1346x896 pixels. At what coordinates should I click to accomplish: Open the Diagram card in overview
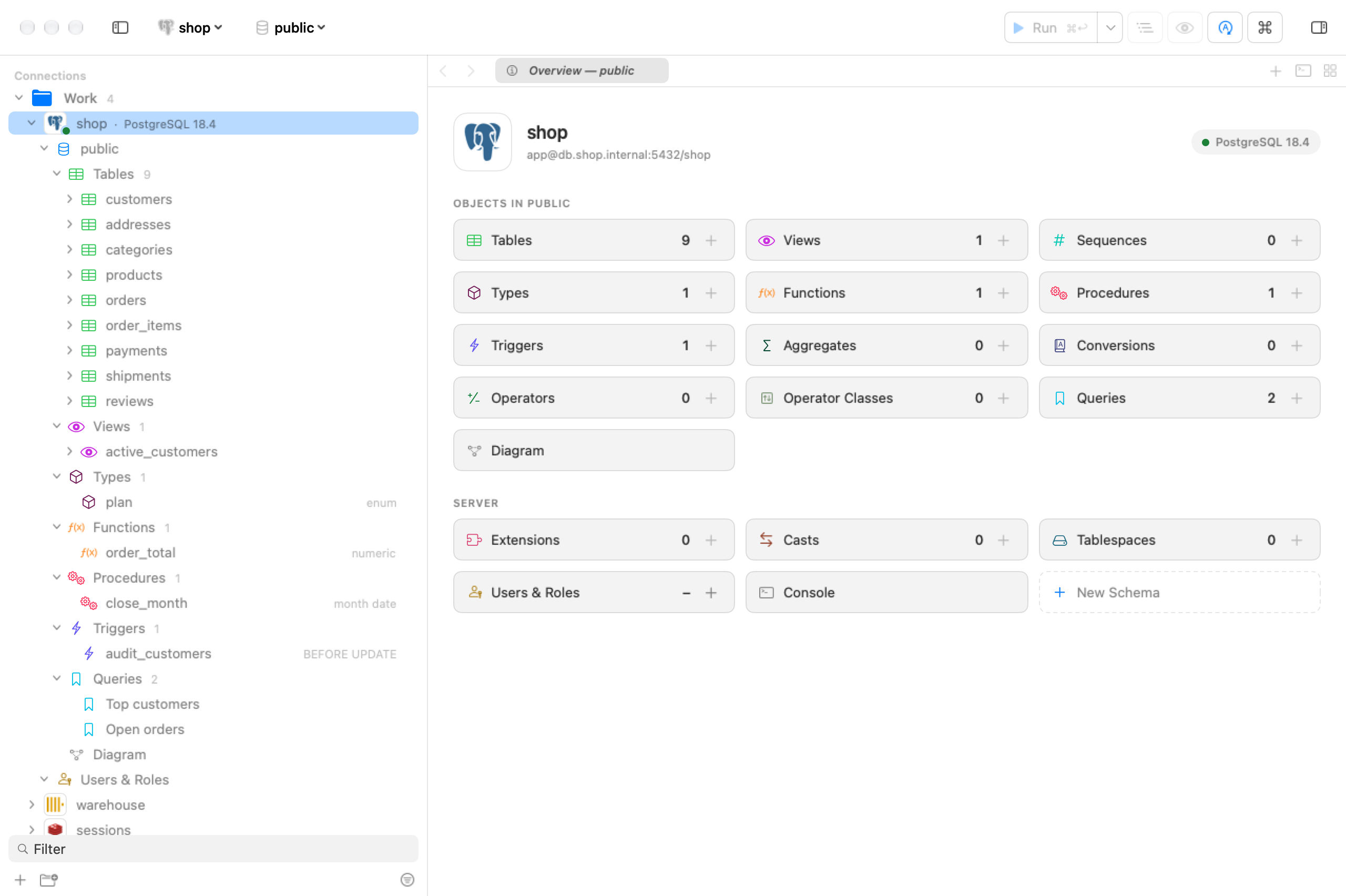pyautogui.click(x=594, y=450)
